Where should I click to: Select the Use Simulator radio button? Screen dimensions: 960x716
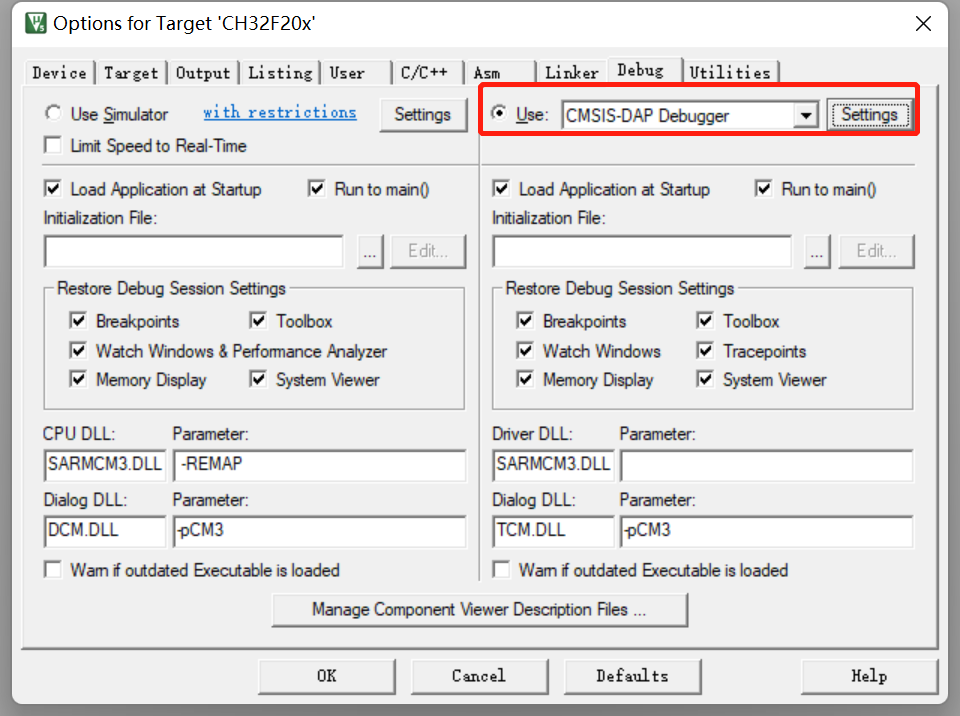click(x=53, y=113)
